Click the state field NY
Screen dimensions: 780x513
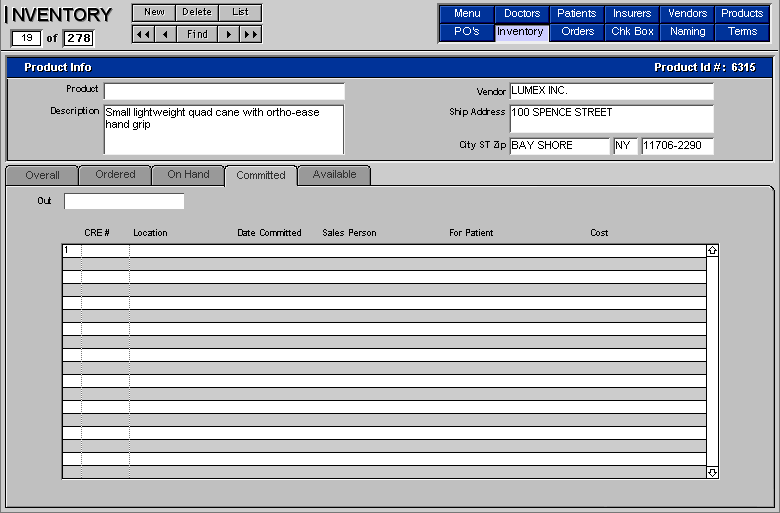[x=625, y=146]
